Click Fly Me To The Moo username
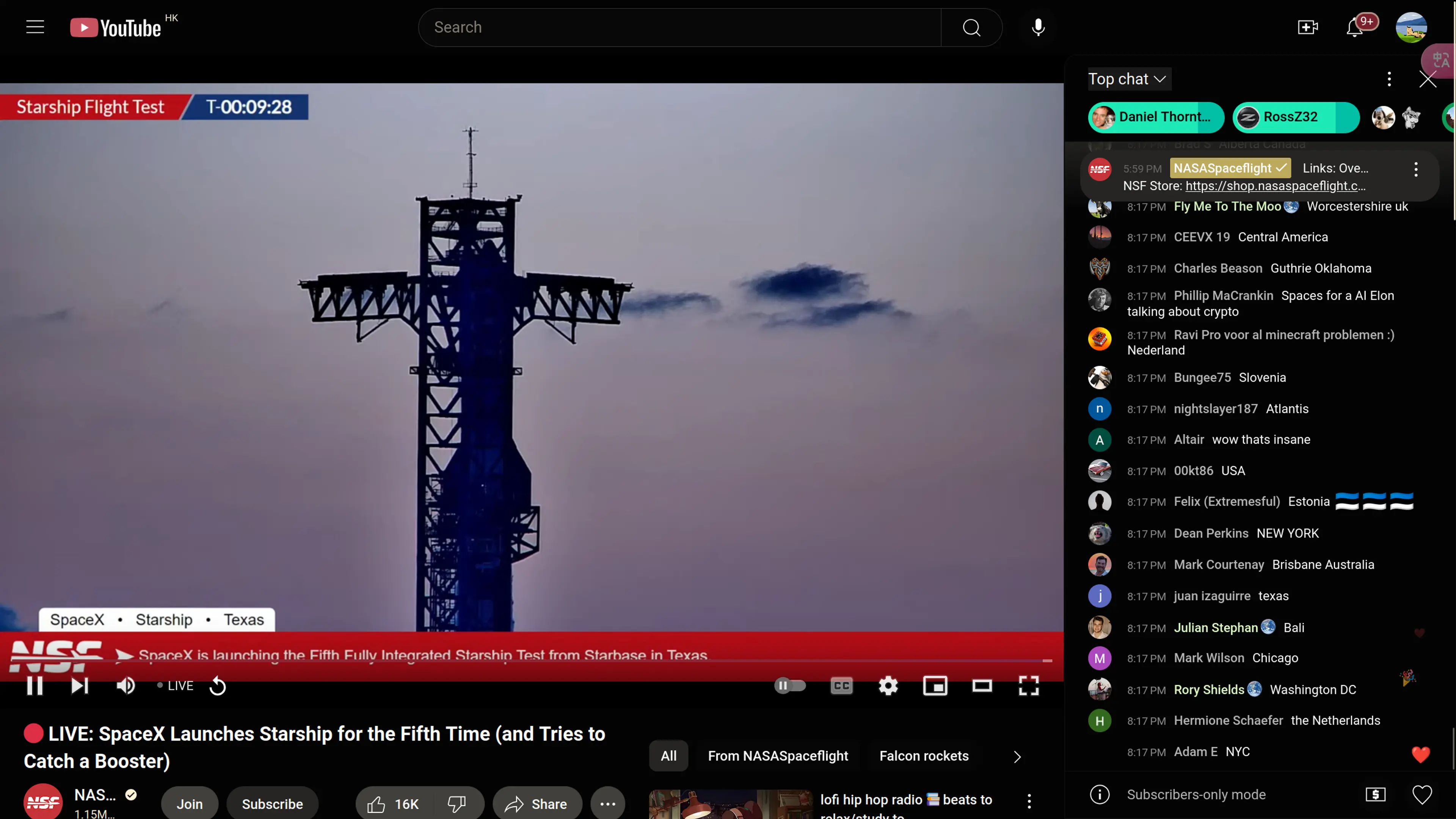 1227,206
